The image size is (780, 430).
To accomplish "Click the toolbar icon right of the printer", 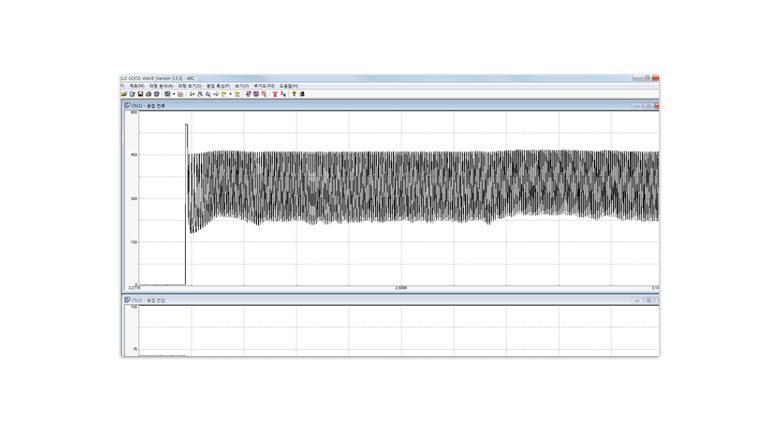I will pos(156,94).
